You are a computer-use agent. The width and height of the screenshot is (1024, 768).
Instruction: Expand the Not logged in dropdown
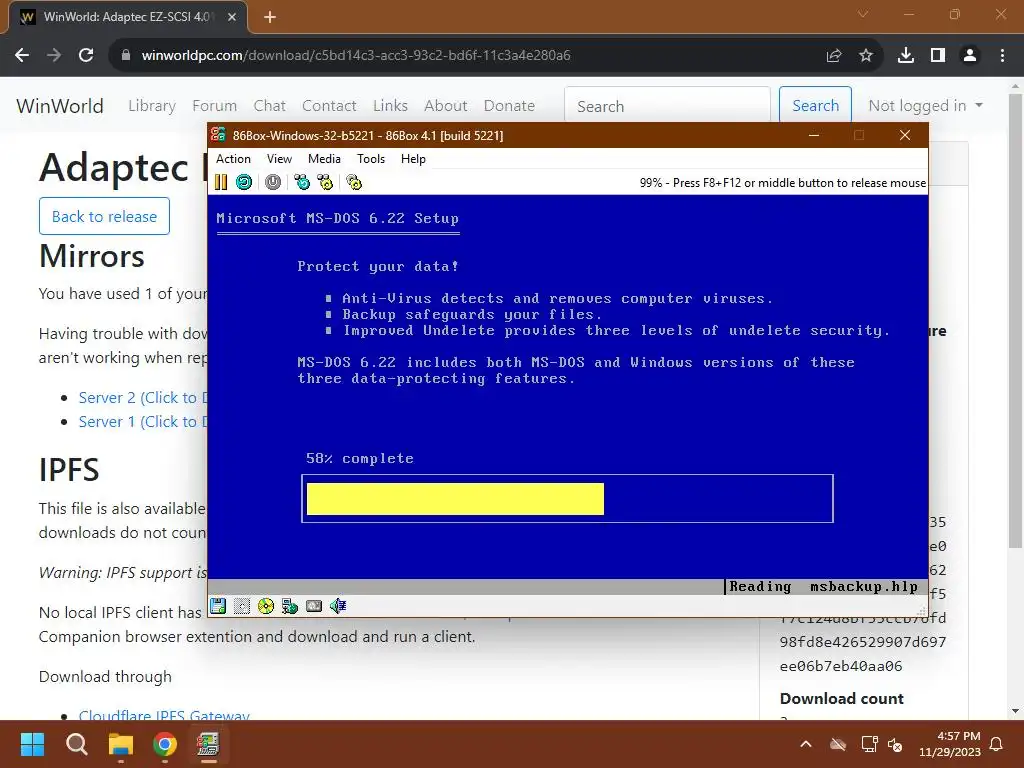pos(925,106)
